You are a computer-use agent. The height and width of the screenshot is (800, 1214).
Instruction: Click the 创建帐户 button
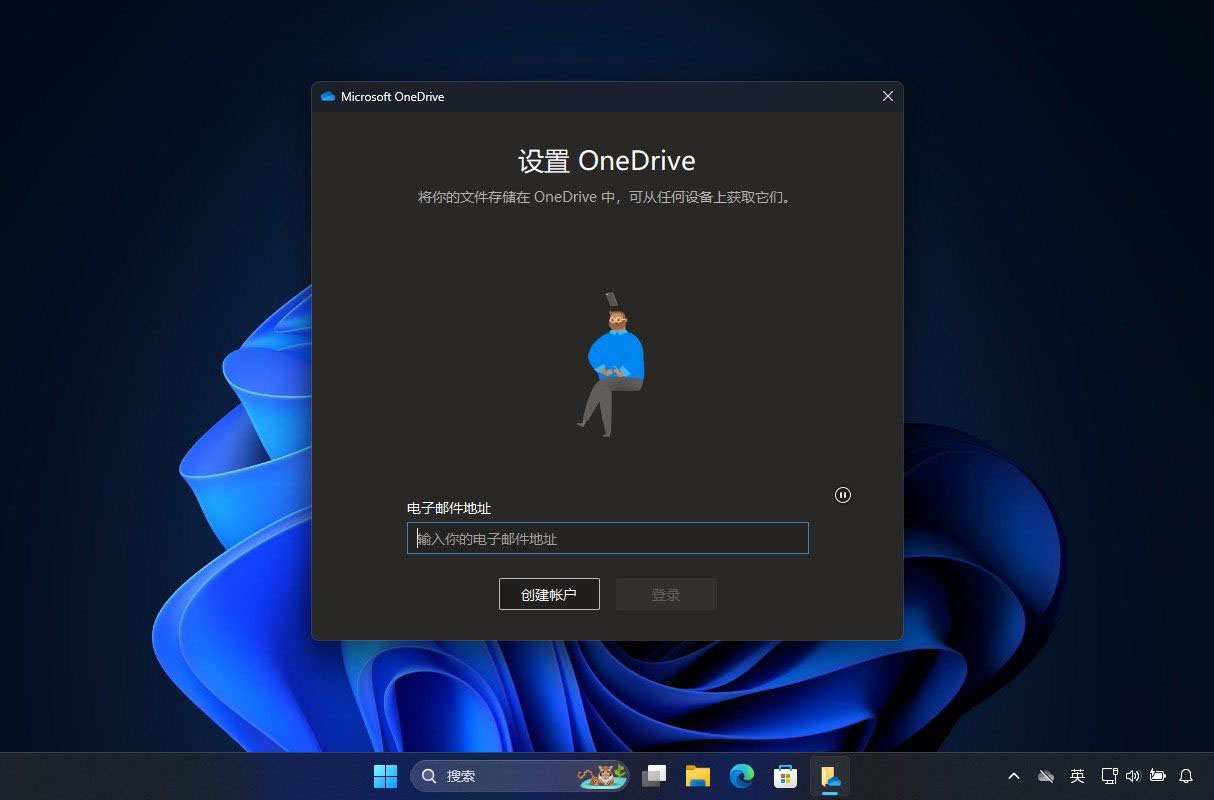pyautogui.click(x=549, y=594)
